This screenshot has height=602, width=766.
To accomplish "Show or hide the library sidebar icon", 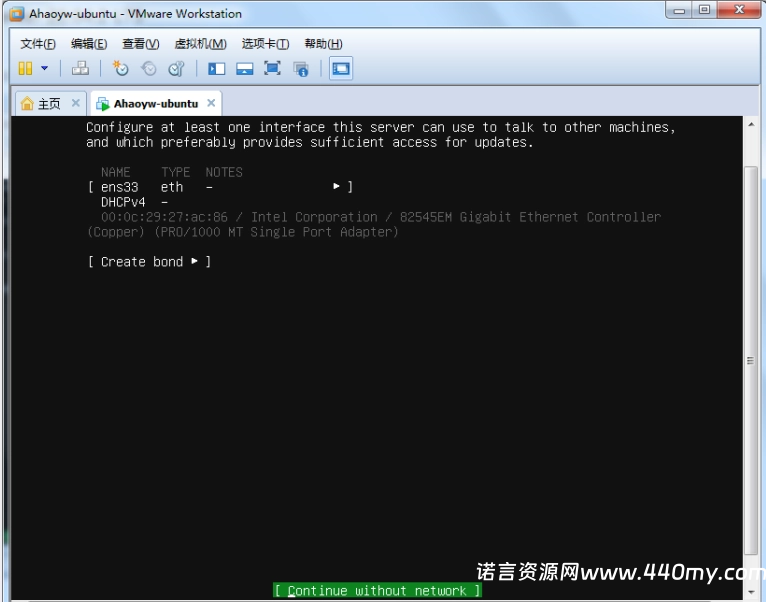I will tap(216, 68).
